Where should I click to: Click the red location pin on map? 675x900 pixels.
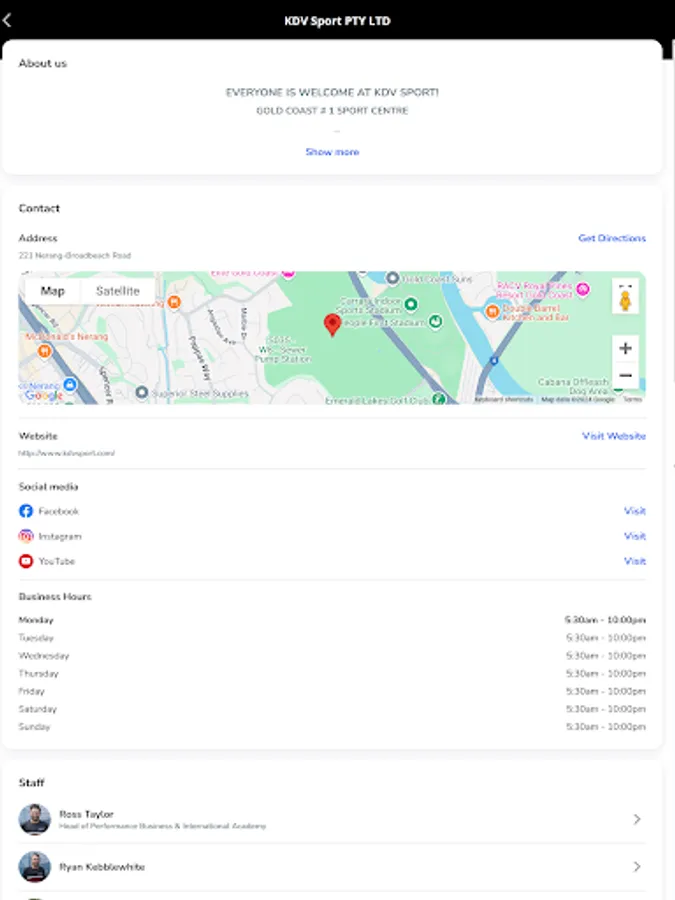pyautogui.click(x=332, y=325)
